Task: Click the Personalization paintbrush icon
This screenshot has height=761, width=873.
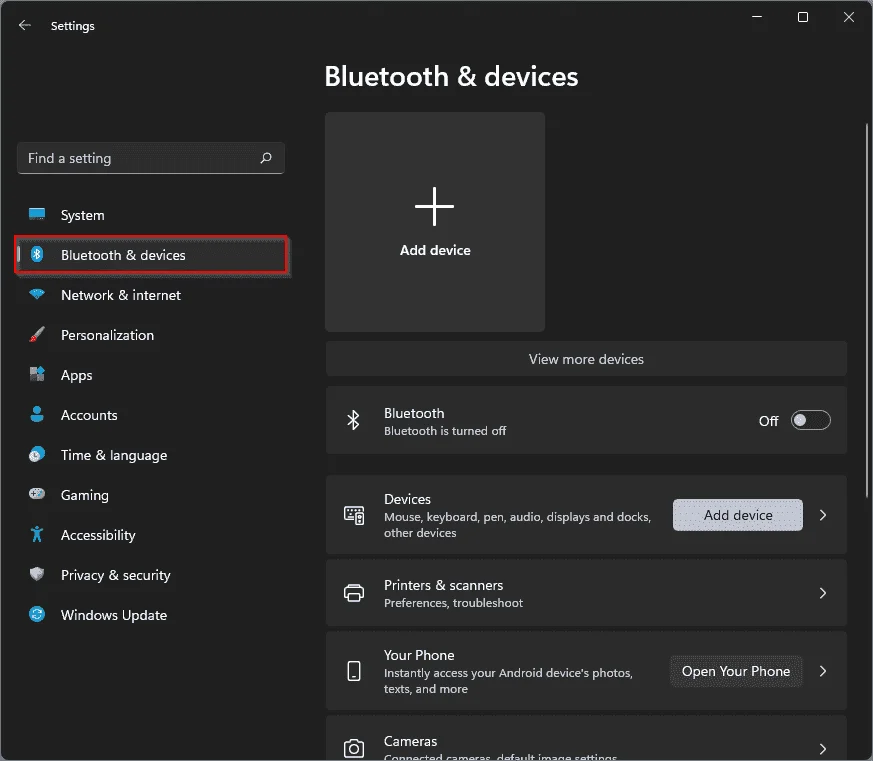Action: [x=37, y=335]
